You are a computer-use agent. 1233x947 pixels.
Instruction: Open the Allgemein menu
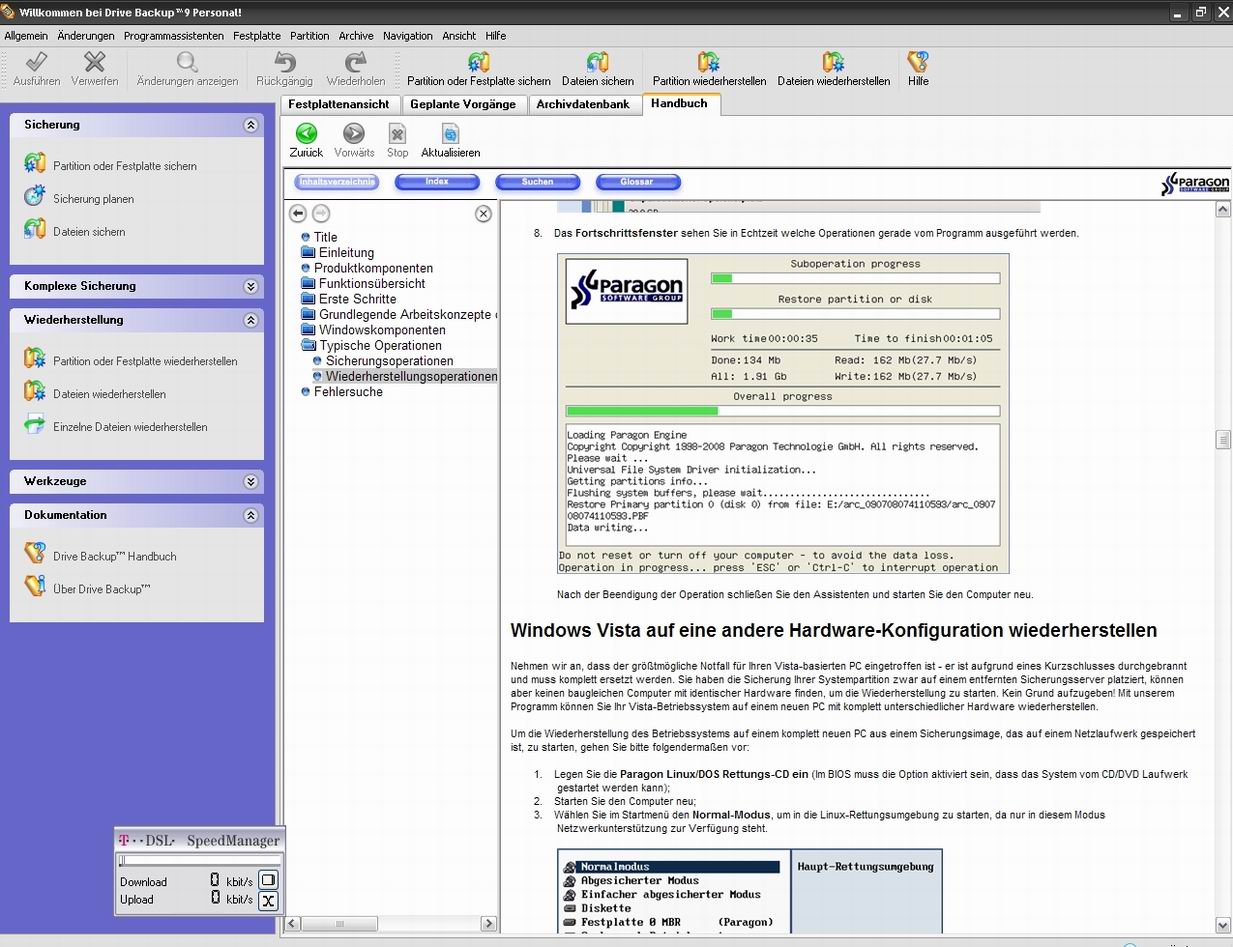click(26, 35)
